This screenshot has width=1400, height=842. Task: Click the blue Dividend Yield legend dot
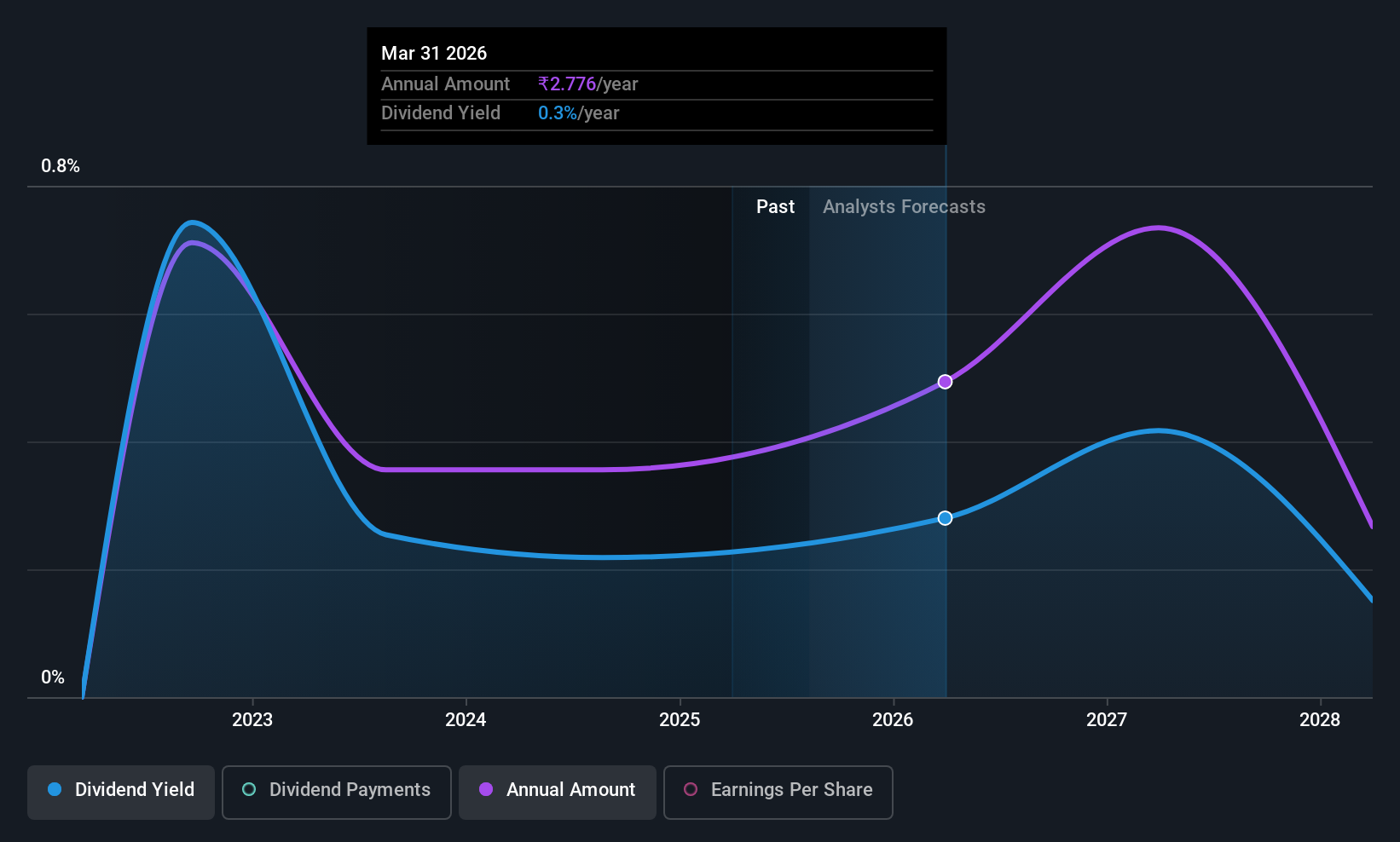pyautogui.click(x=55, y=789)
